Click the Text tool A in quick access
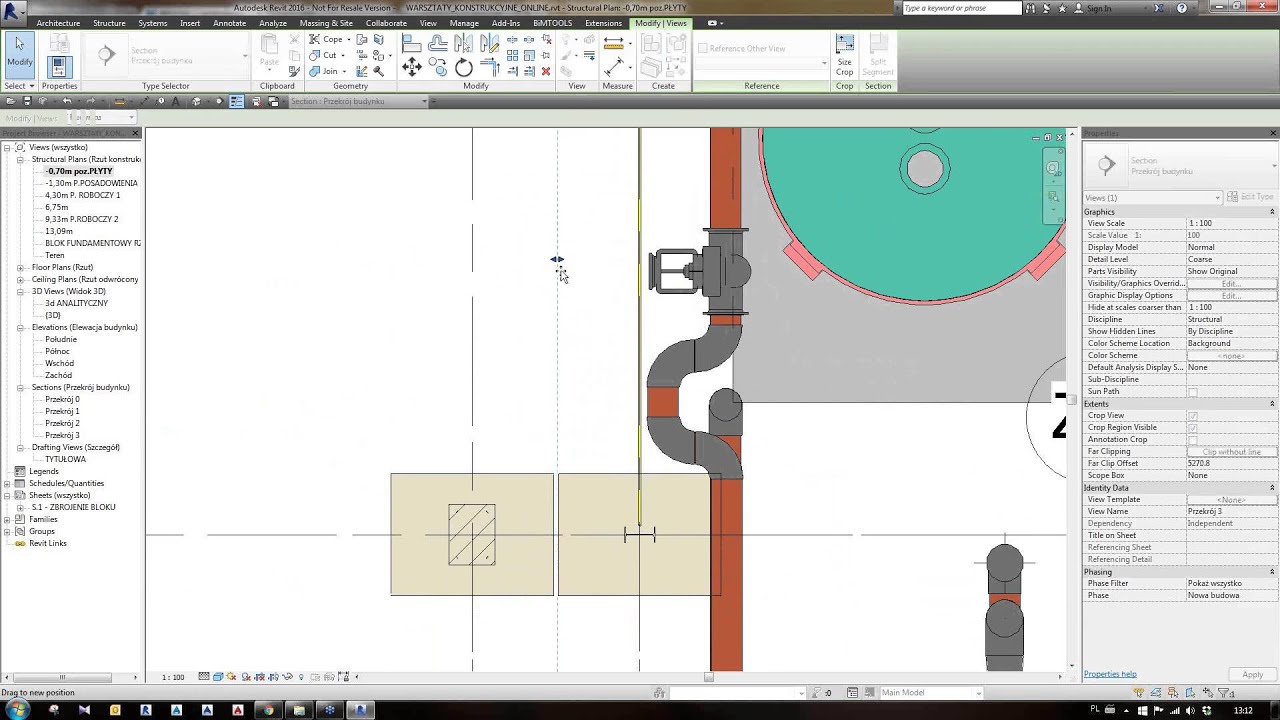The height and width of the screenshot is (720, 1280). [176, 101]
